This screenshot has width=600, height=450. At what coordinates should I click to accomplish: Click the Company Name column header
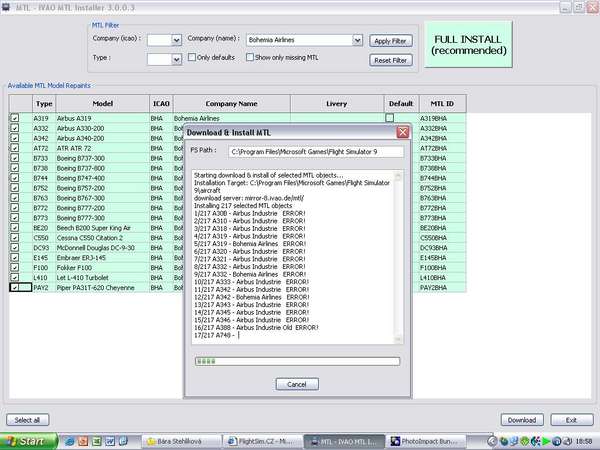(x=233, y=103)
